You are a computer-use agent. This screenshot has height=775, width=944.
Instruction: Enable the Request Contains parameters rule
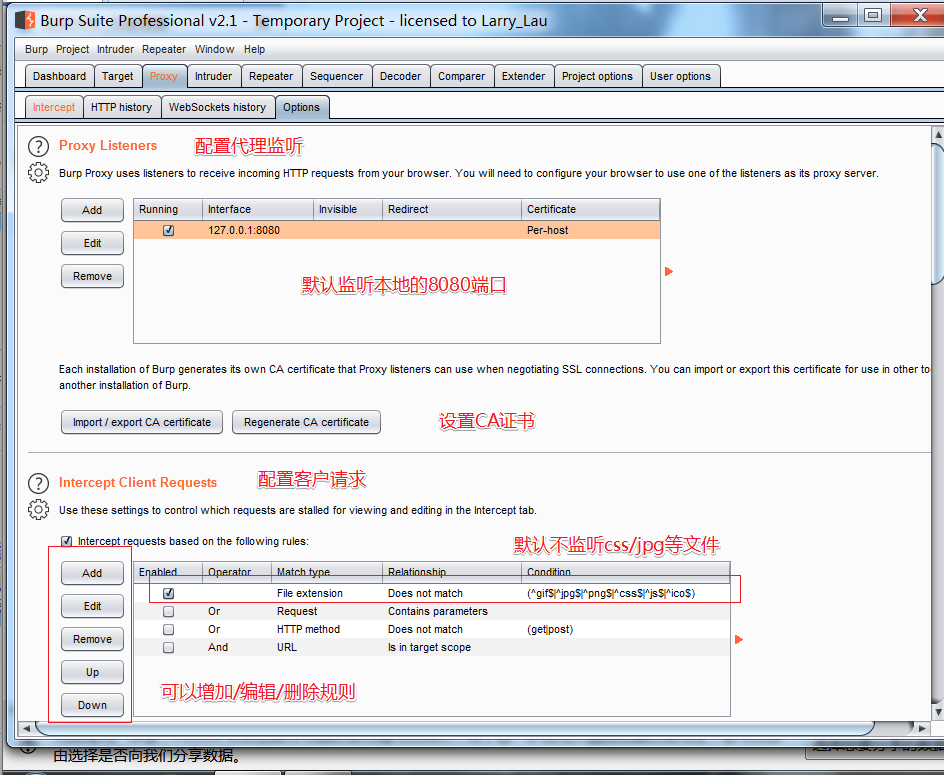click(169, 611)
